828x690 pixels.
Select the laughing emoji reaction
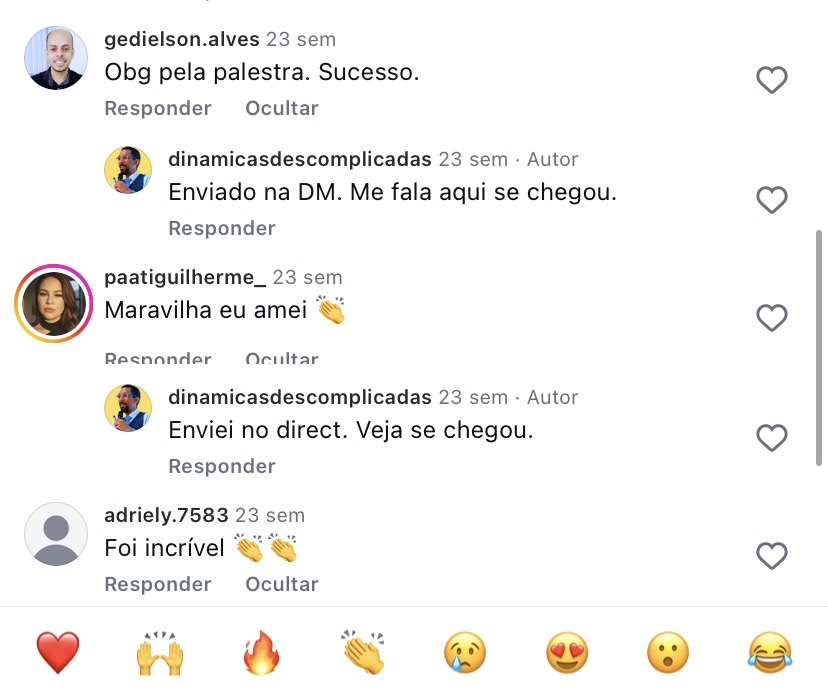pyautogui.click(x=770, y=655)
